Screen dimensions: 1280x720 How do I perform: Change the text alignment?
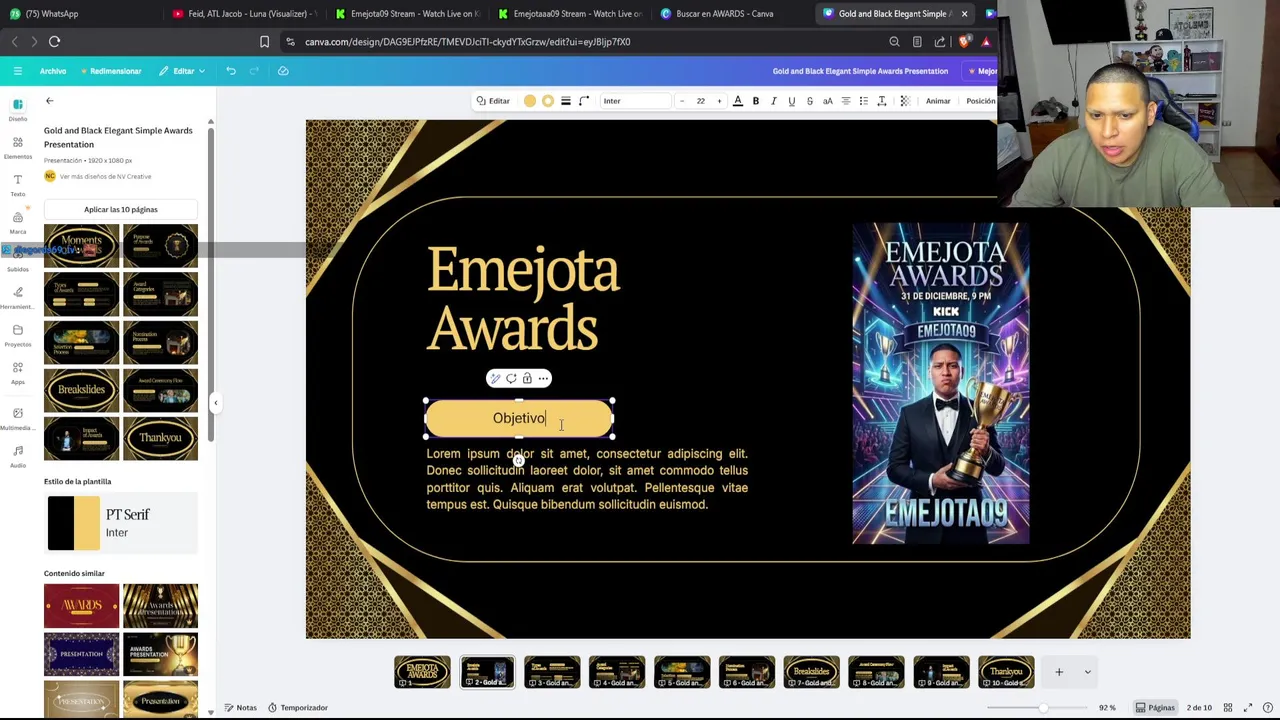pos(846,101)
